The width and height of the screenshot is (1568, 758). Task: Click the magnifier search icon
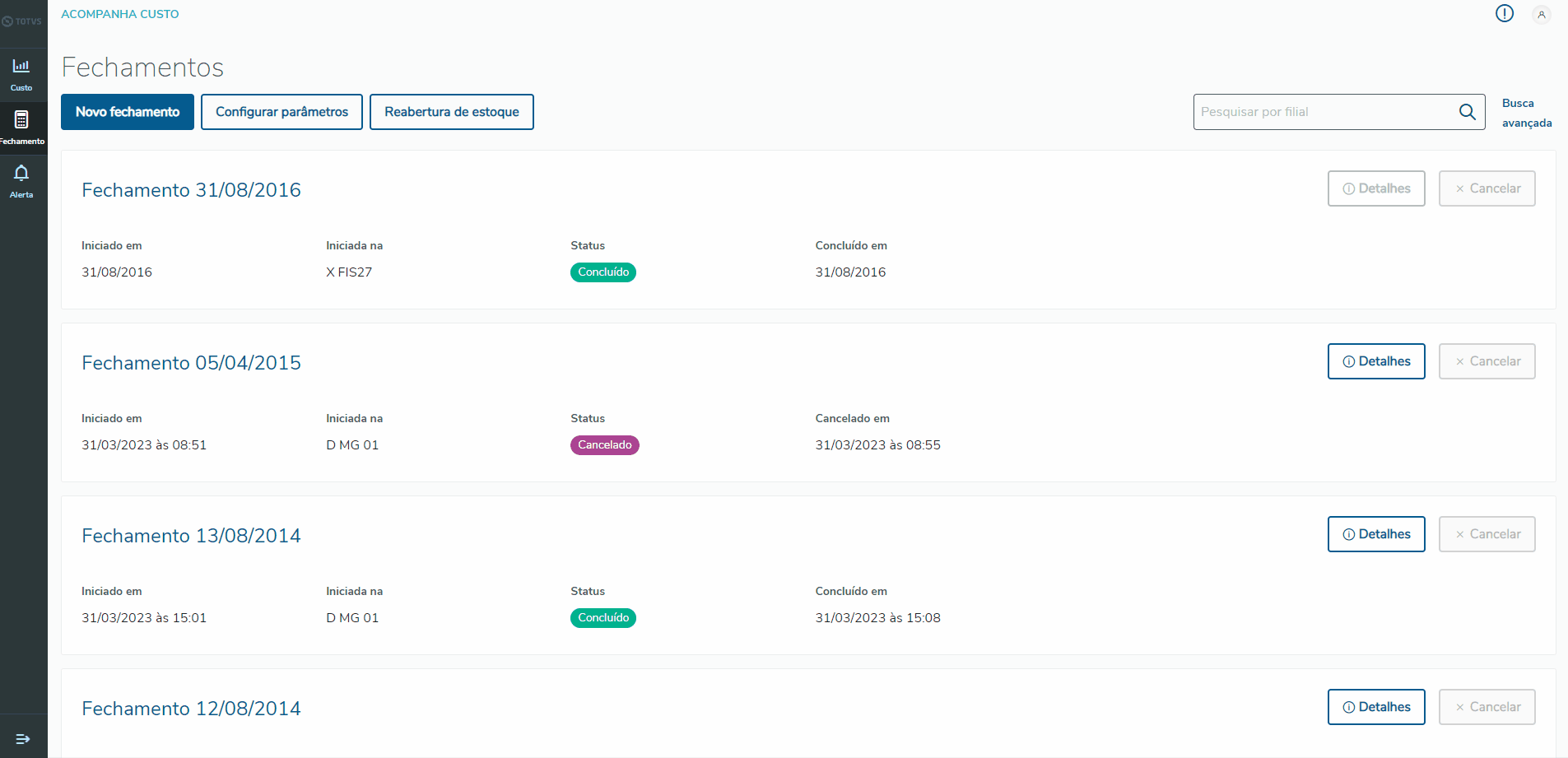[x=1467, y=112]
